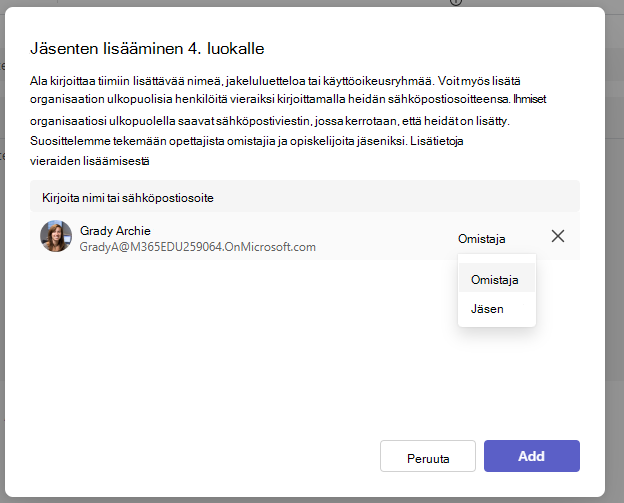Click the heading Jäsenten lisääminen 4. luokalle
Image resolution: width=624 pixels, height=503 pixels.
point(147,49)
